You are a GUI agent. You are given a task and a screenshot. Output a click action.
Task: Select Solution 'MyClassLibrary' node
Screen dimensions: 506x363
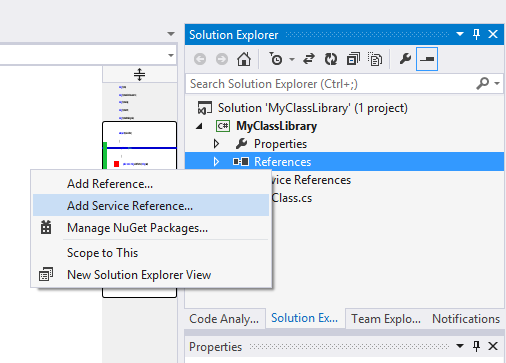click(x=313, y=108)
